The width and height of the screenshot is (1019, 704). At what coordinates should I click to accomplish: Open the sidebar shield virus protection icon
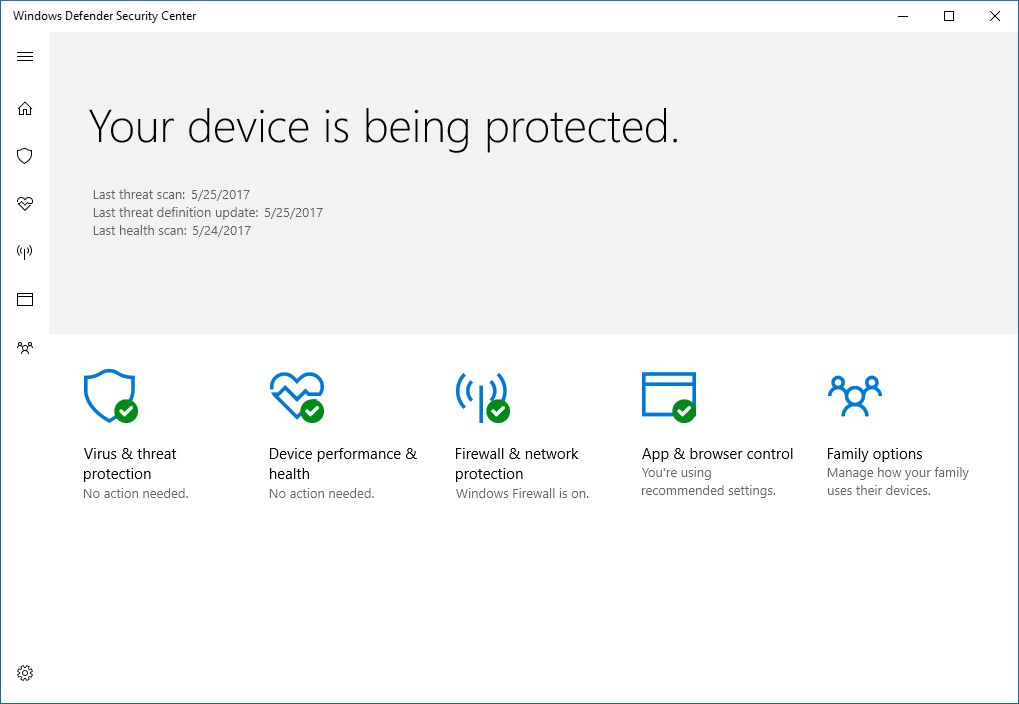pyautogui.click(x=25, y=156)
